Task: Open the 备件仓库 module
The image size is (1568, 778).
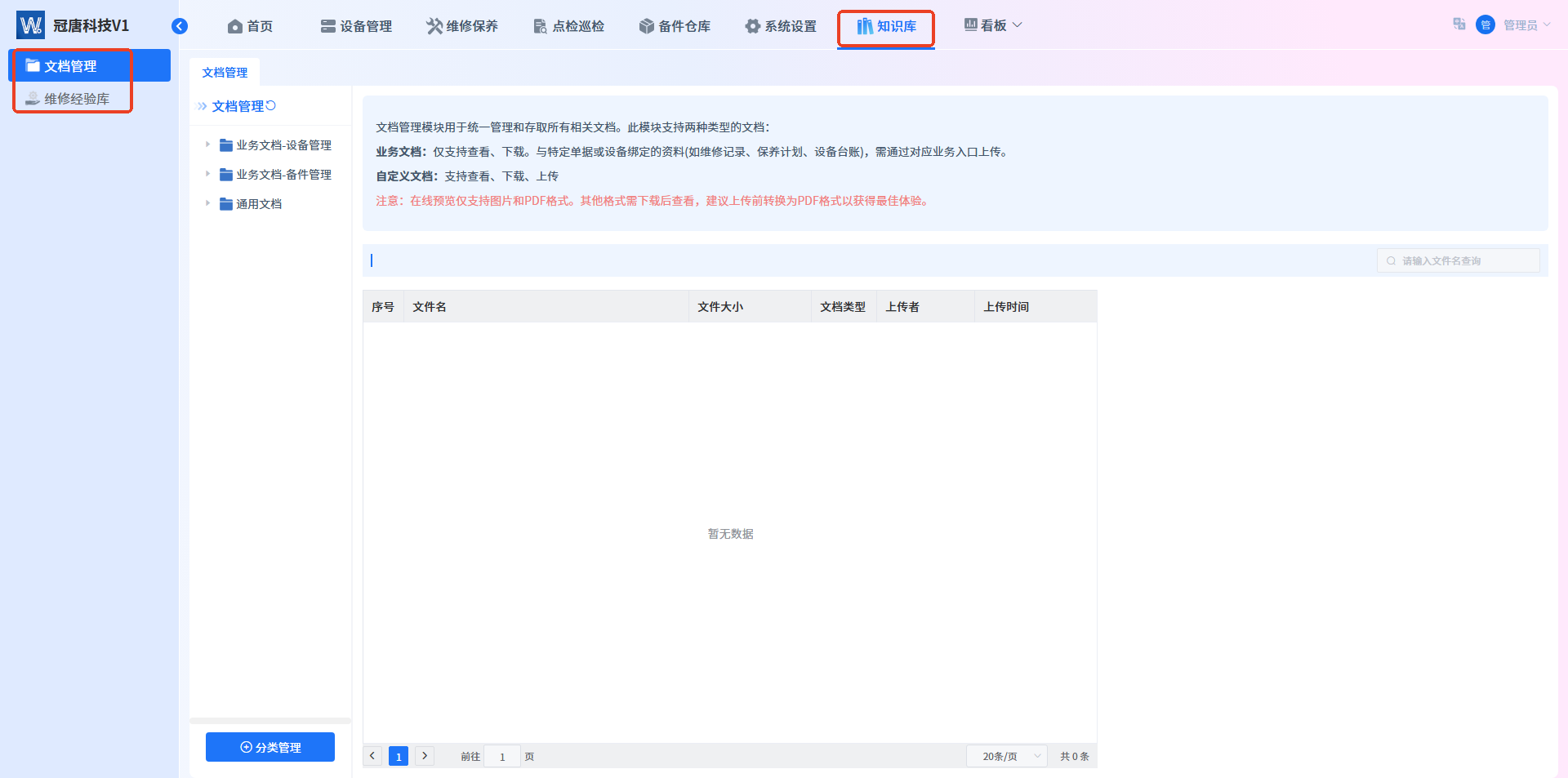Action: 675,26
